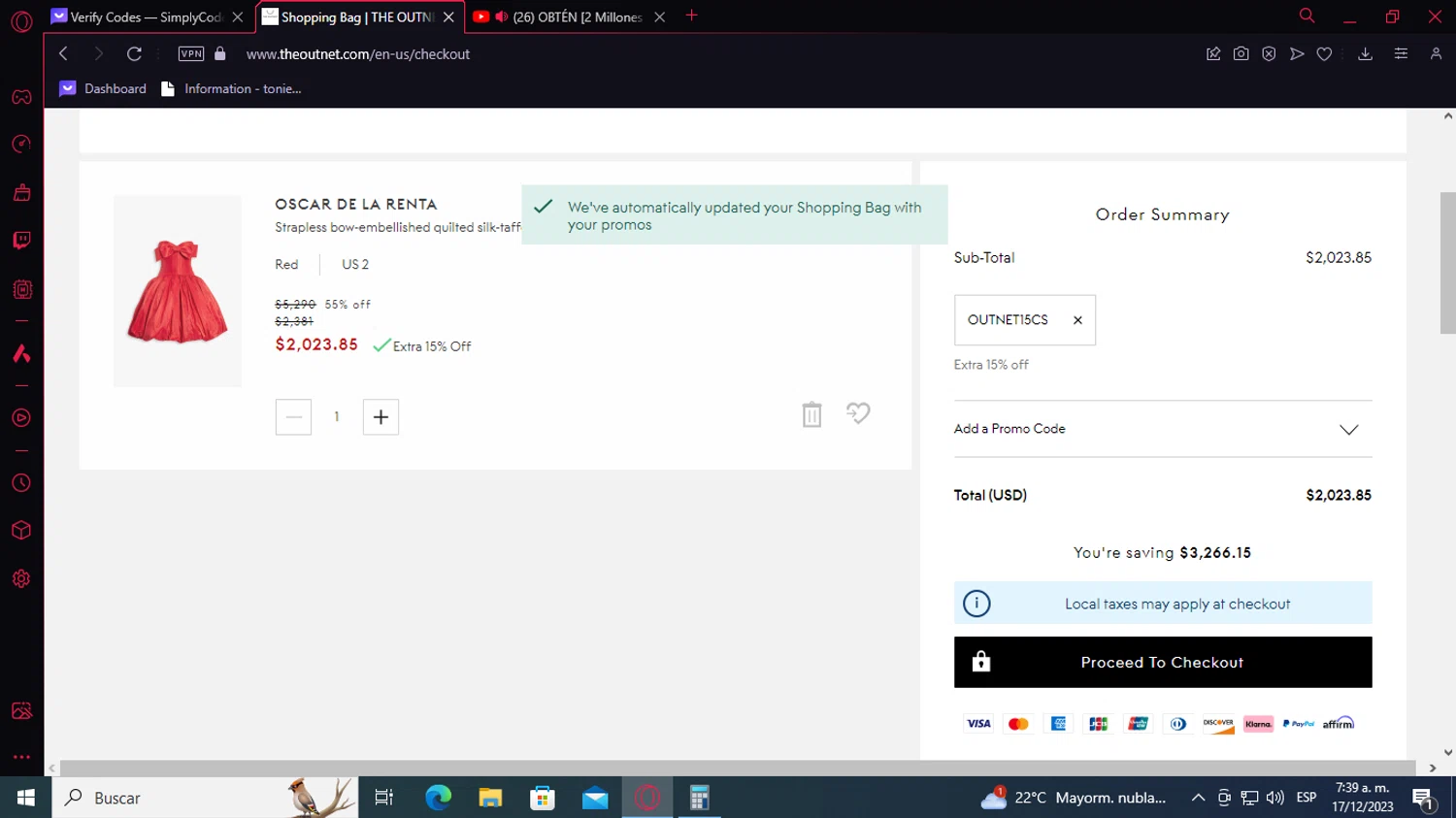The width and height of the screenshot is (1456, 818).
Task: Open GX Corner gamepad icon in sidebar
Action: pos(21,97)
